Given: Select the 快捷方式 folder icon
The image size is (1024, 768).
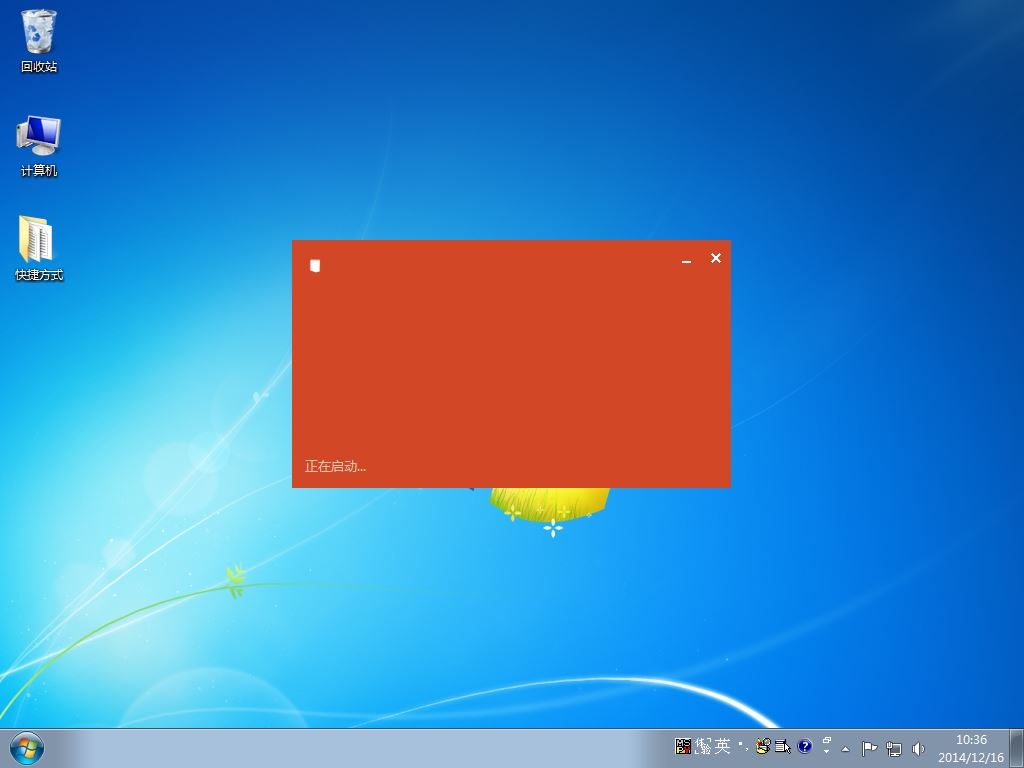Looking at the screenshot, I should [39, 248].
